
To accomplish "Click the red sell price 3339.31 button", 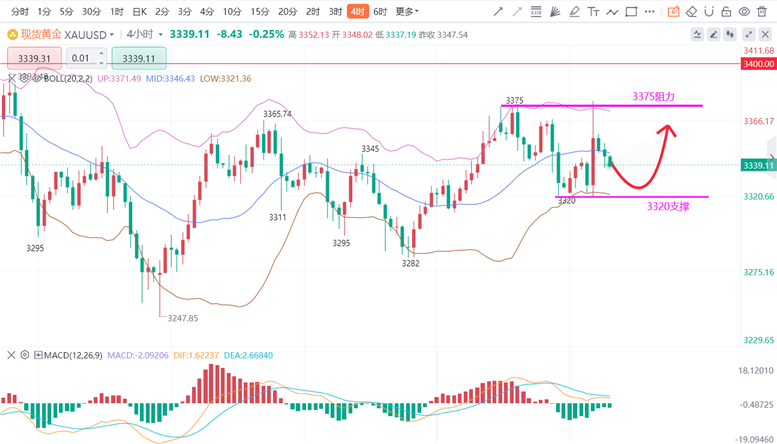I will [34, 58].
